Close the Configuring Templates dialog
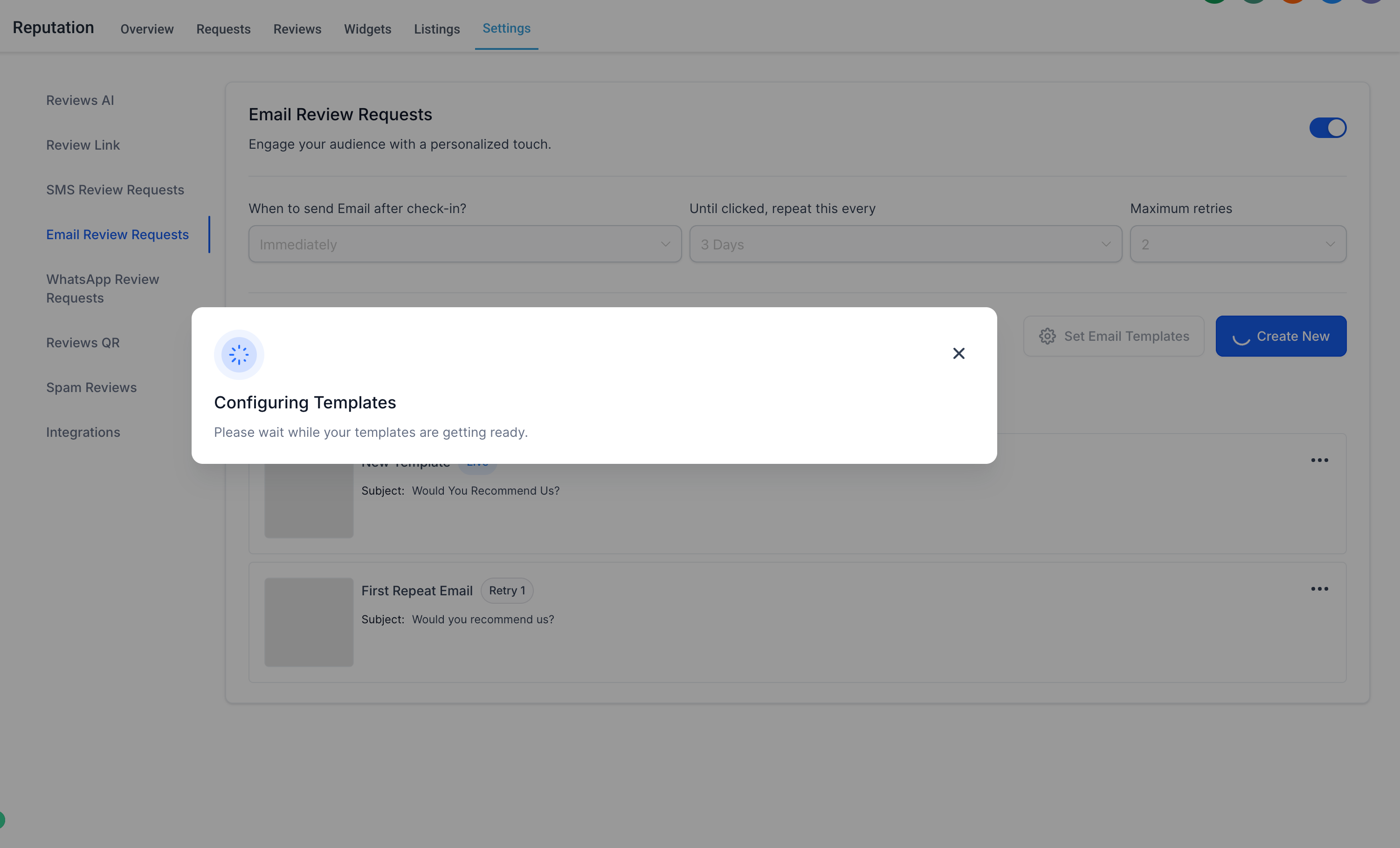Image resolution: width=1400 pixels, height=848 pixels. coord(959,353)
